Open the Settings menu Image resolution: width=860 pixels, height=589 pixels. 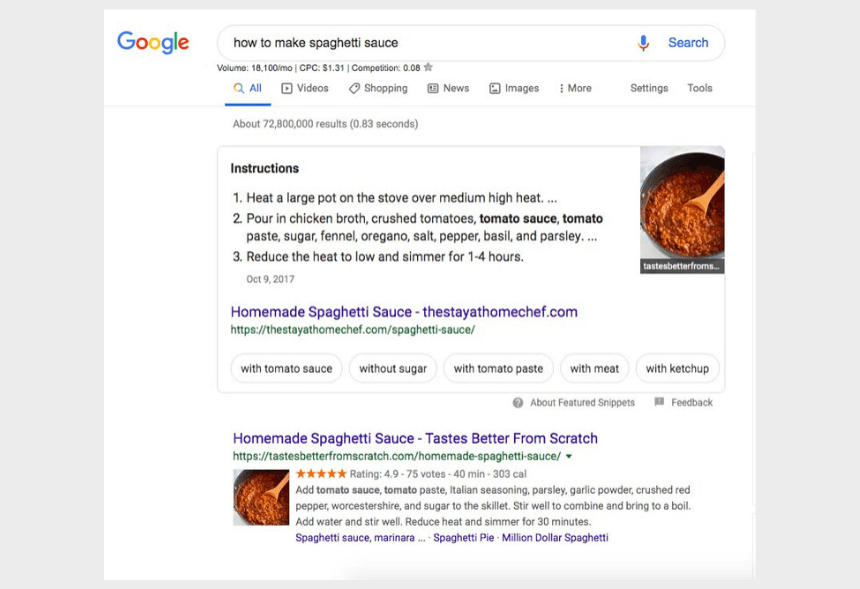[x=649, y=88]
